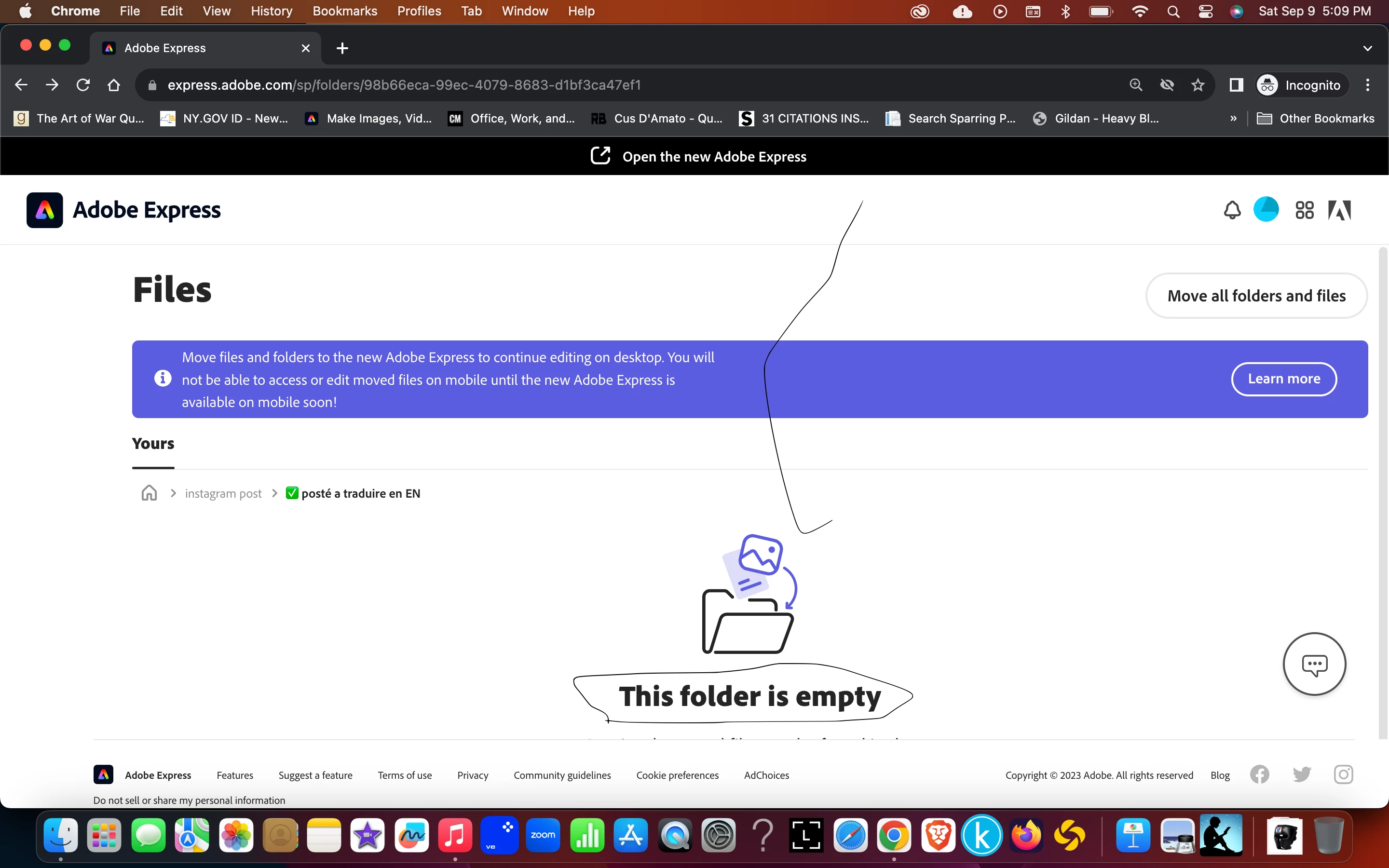This screenshot has width=1389, height=868.
Task: Open the Chrome three-dot menu
Action: pyautogui.click(x=1368, y=85)
